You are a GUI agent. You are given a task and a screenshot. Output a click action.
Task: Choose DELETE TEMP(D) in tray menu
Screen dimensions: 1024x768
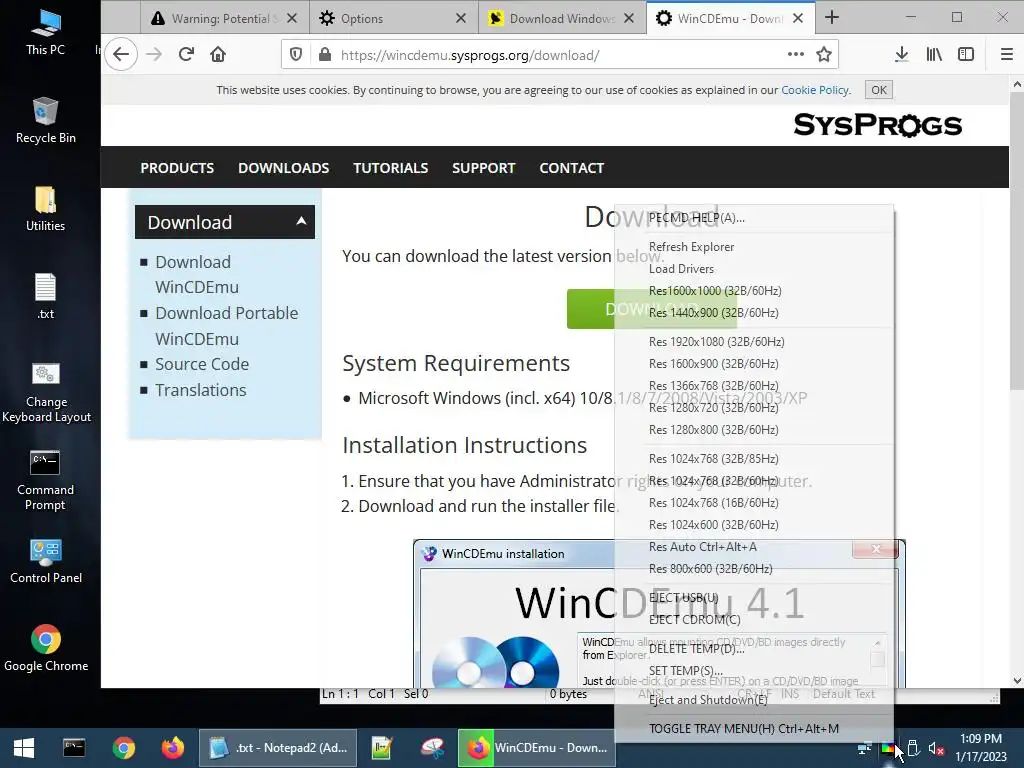click(754, 648)
